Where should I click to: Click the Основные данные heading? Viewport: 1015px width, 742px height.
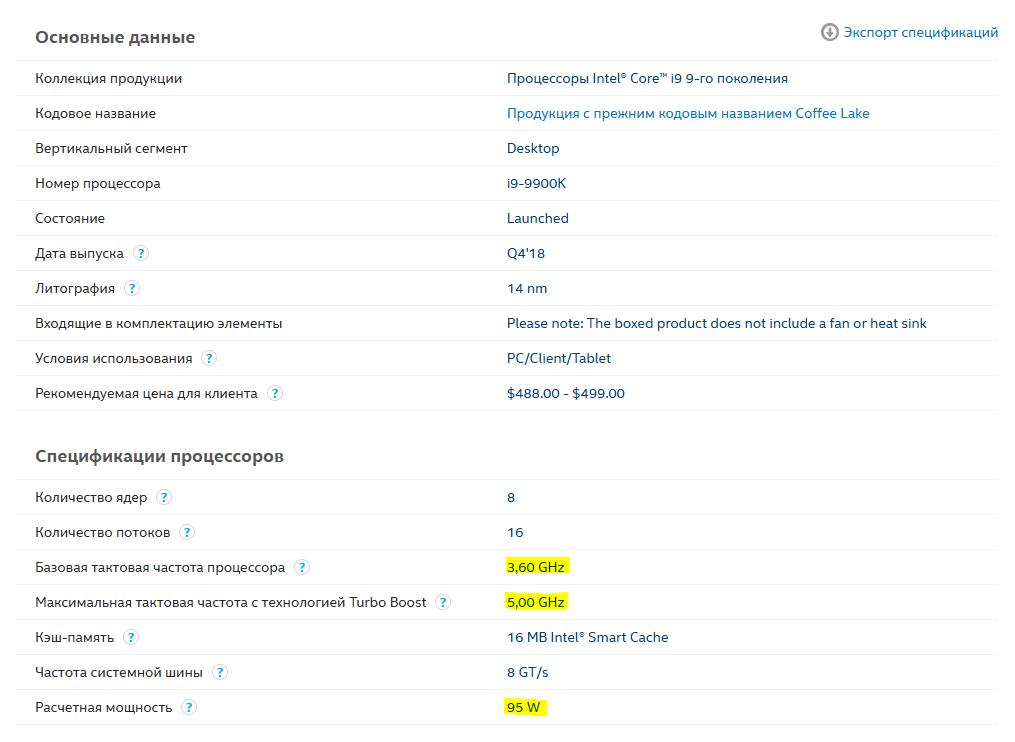tap(115, 37)
